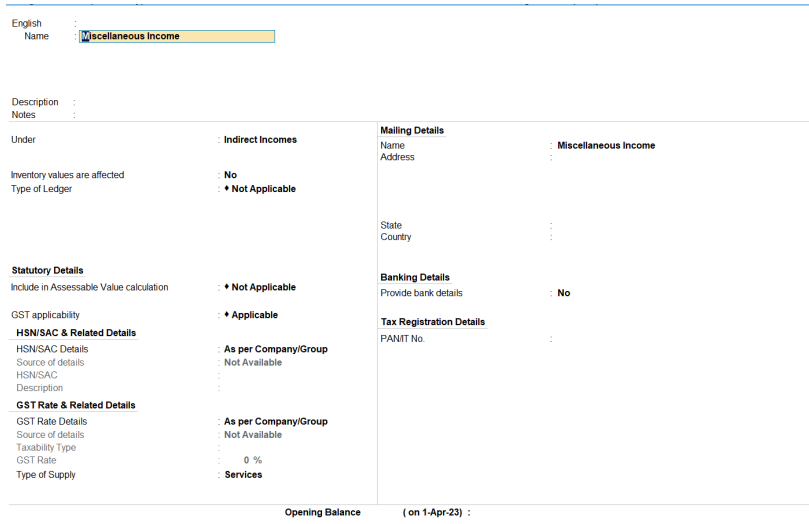Click the Notes field below Description
The height and width of the screenshot is (524, 809).
pos(150,115)
